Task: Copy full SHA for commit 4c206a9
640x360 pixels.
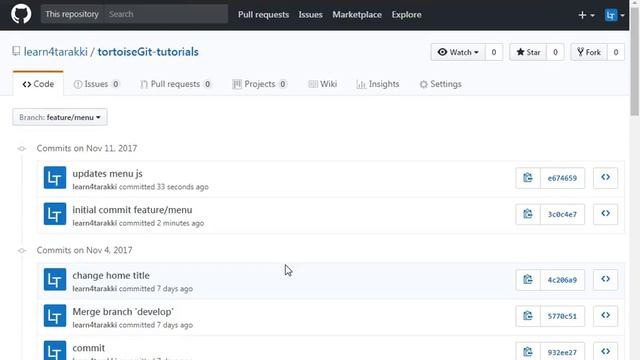Action: [528, 280]
